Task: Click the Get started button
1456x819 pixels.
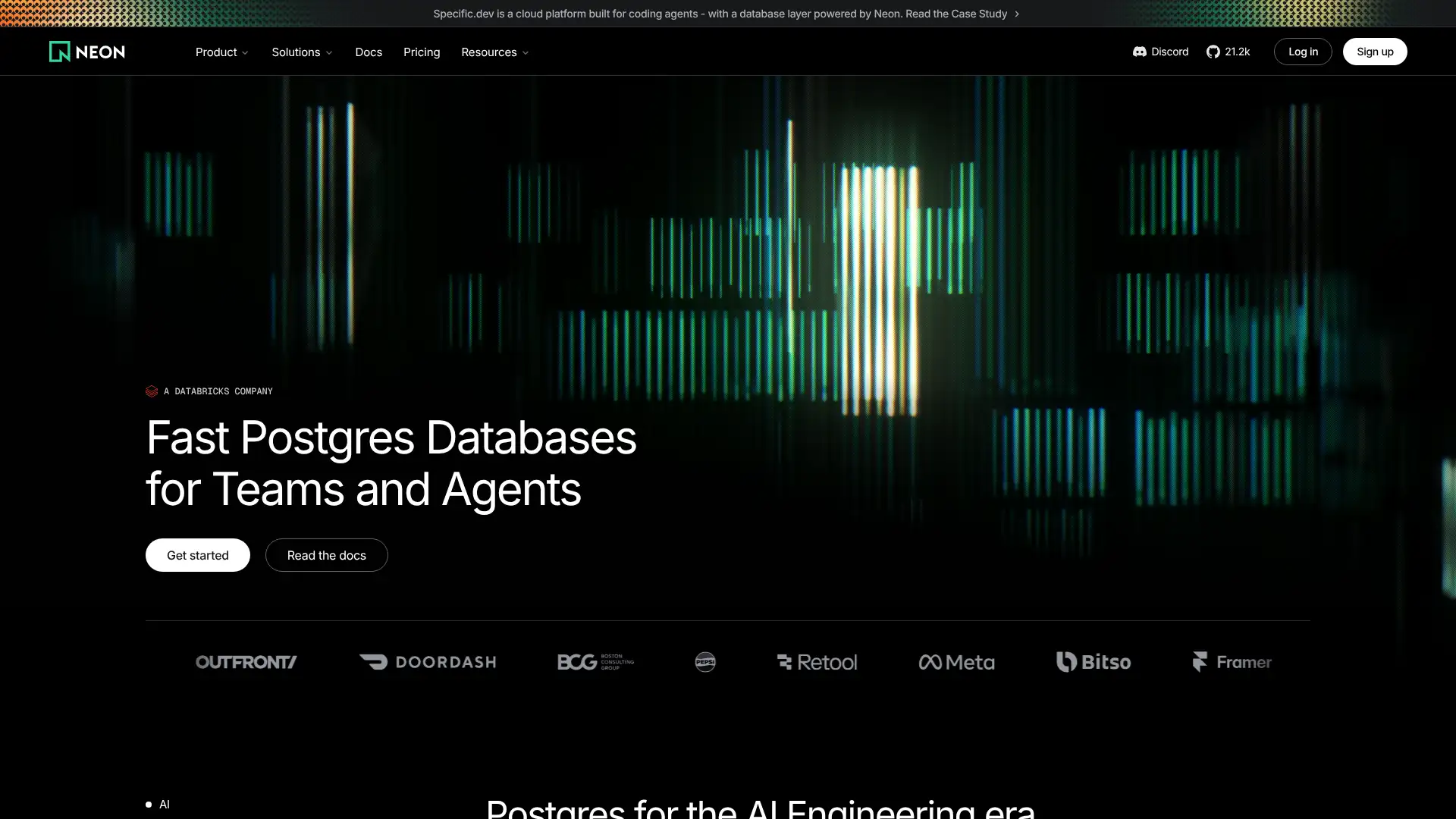Action: tap(198, 555)
